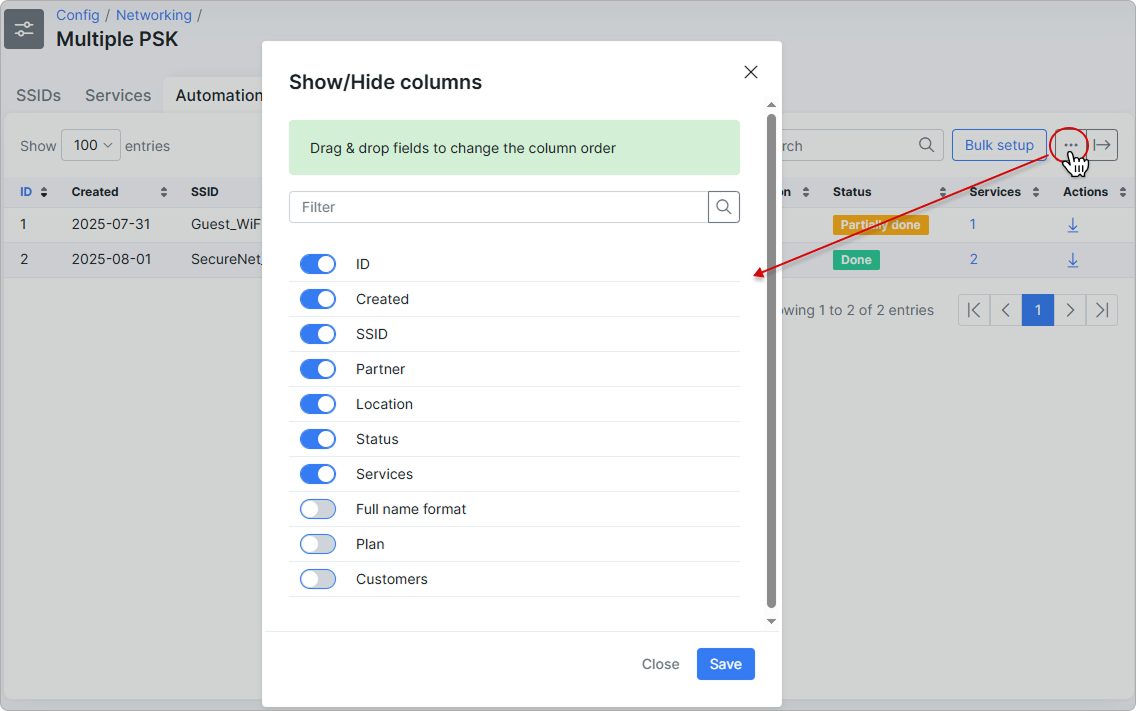Click the Save button
Viewport: 1136px width, 711px height.
point(725,664)
